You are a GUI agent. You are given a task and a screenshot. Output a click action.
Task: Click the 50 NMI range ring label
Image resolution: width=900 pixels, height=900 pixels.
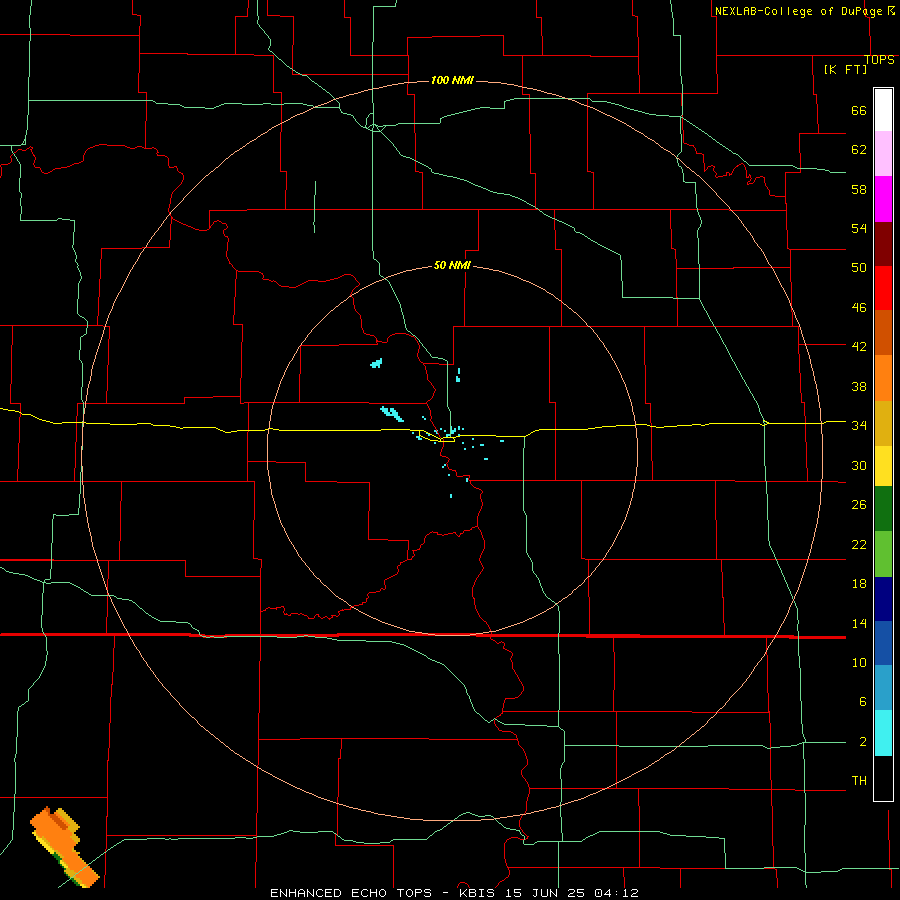click(452, 265)
